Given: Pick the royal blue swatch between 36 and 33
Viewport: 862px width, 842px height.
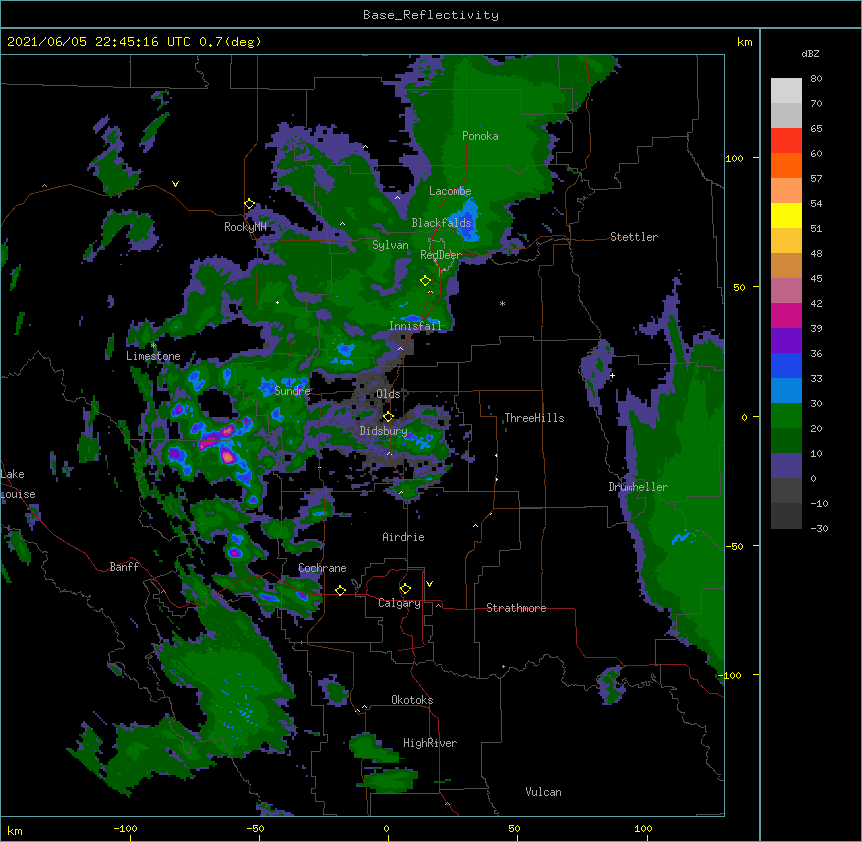Looking at the screenshot, I should tap(786, 365).
